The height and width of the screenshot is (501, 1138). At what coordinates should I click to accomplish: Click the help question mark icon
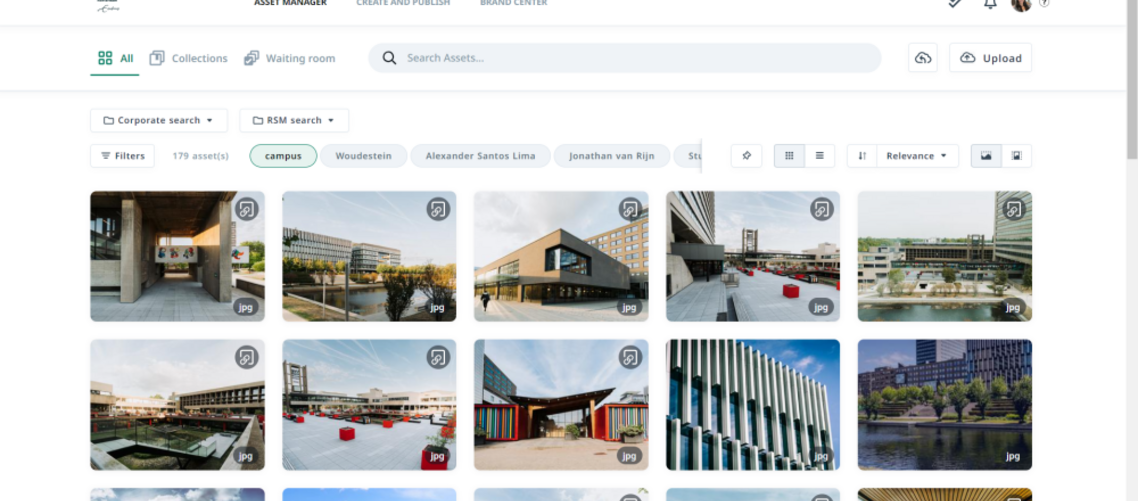[1044, 3]
